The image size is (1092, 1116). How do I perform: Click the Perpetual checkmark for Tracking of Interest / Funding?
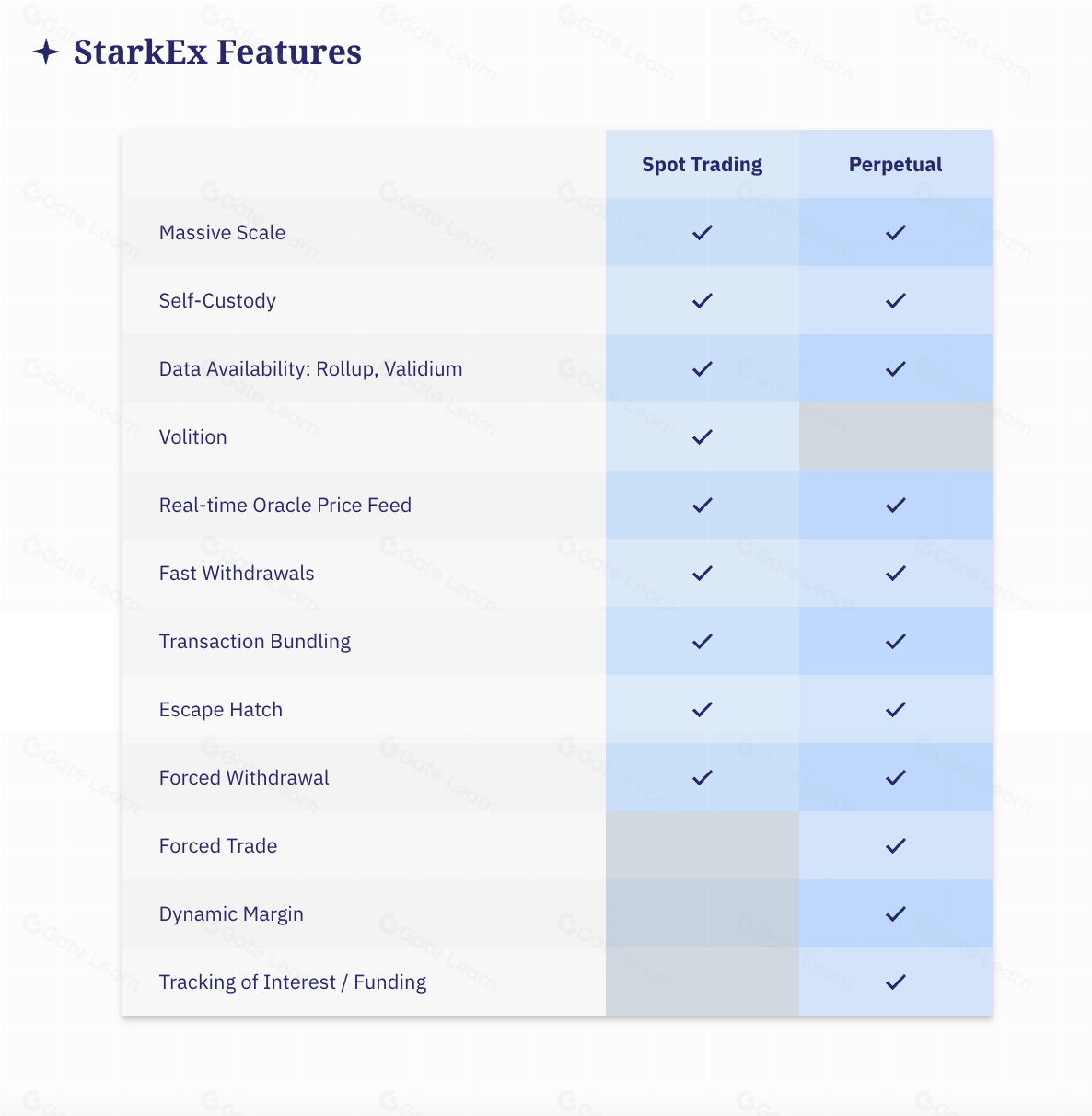896,982
